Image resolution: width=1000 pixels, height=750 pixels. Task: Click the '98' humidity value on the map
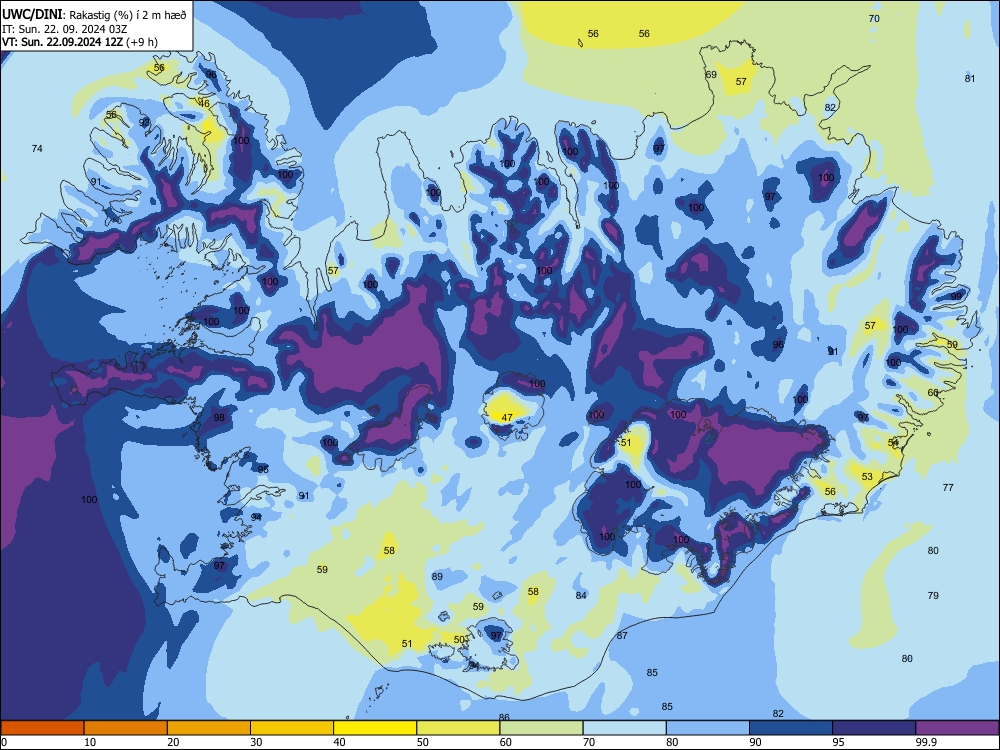pos(219,418)
